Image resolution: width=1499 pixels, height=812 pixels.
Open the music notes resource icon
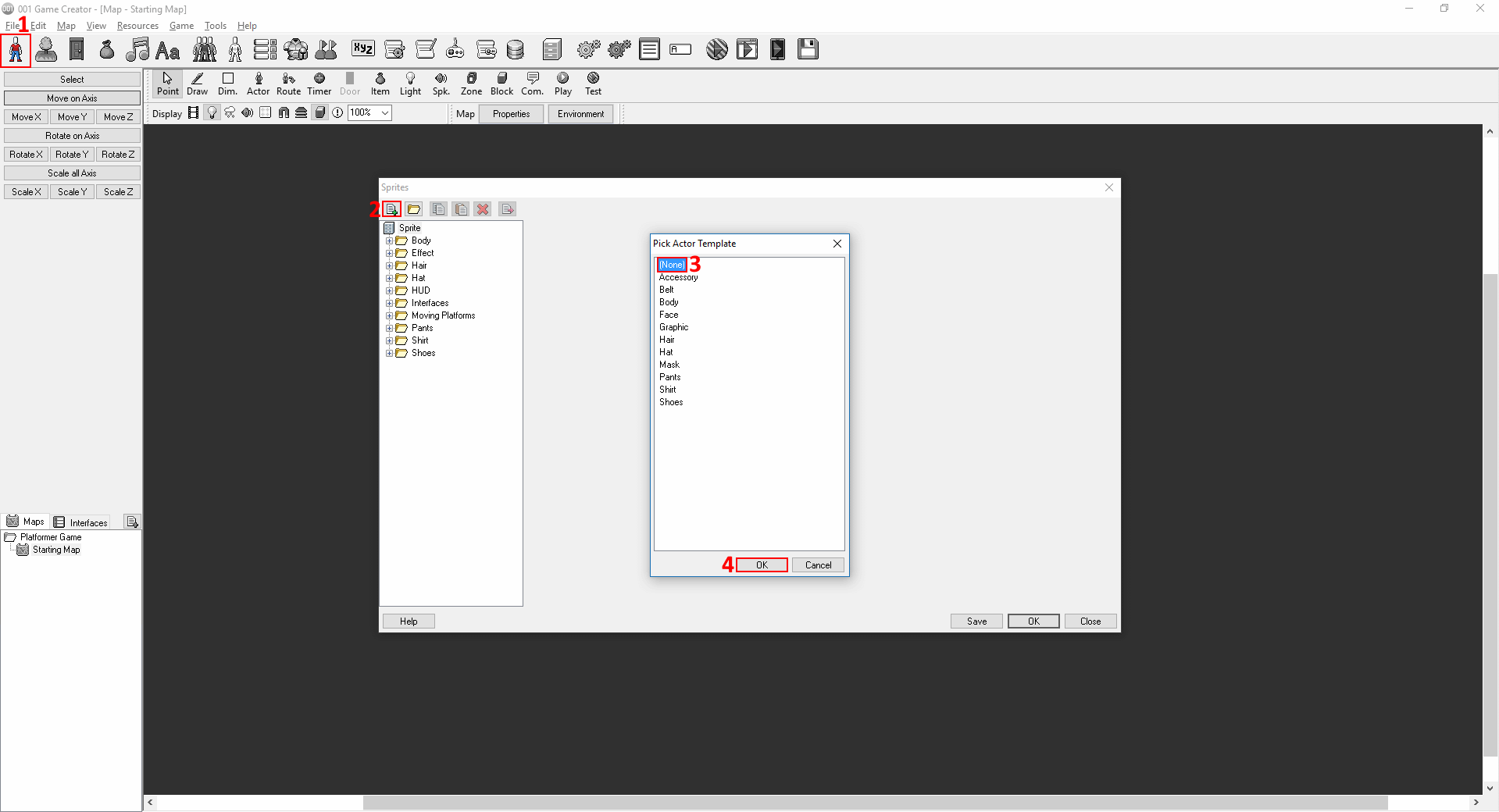pos(137,50)
